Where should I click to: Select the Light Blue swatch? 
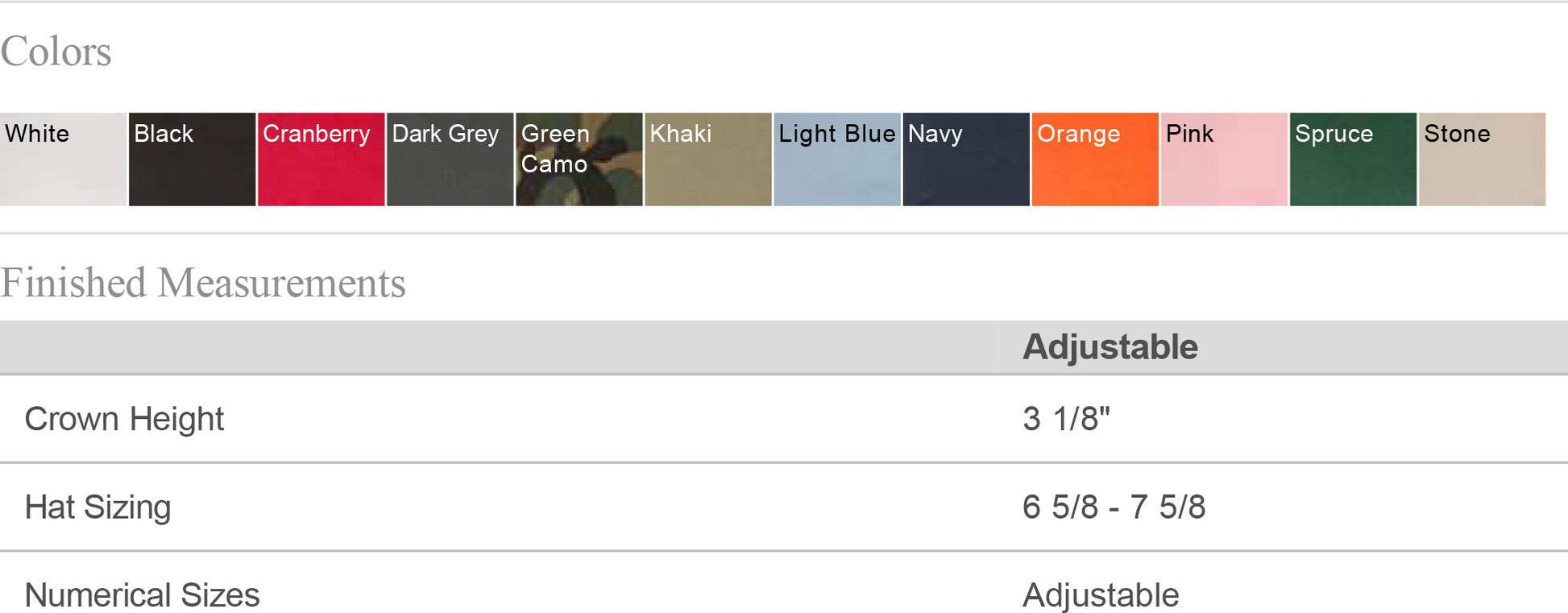coord(836,159)
